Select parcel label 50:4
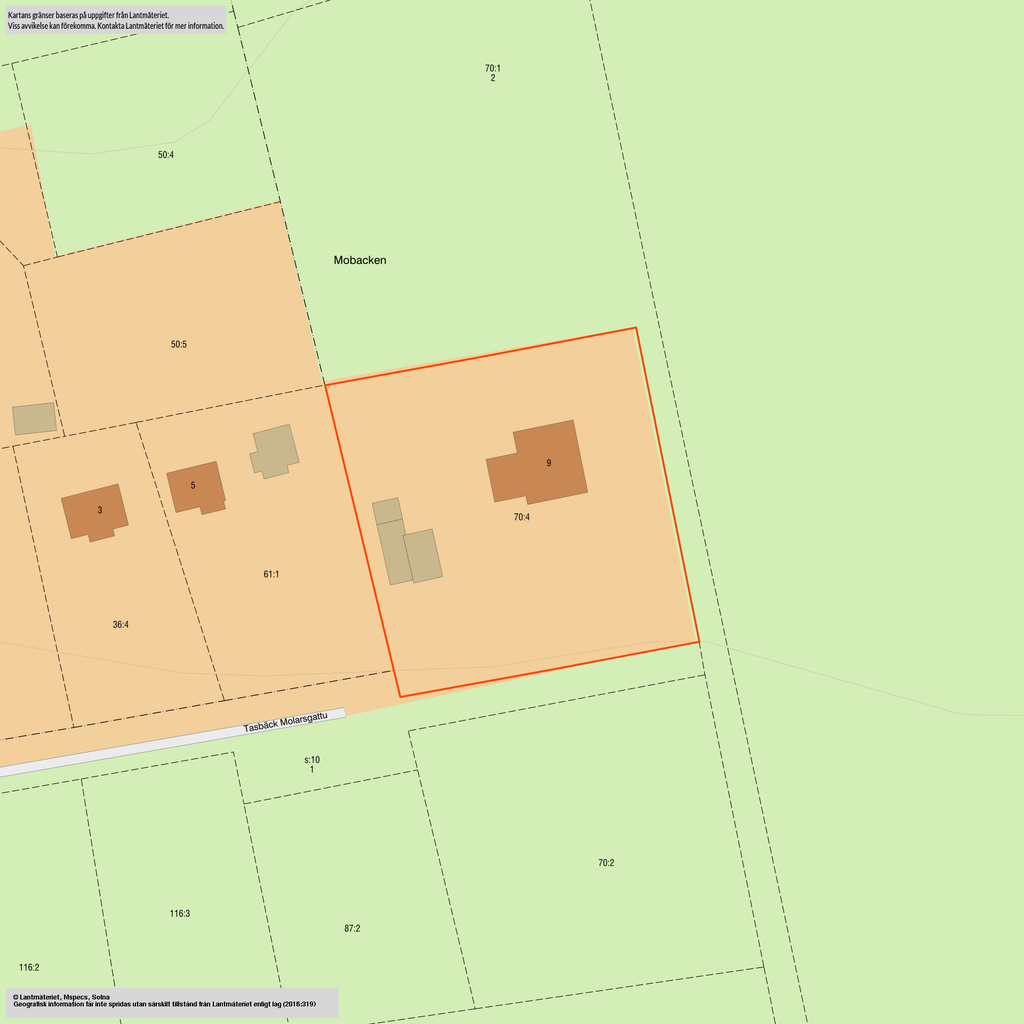Screen dimensions: 1024x1024 pos(166,155)
